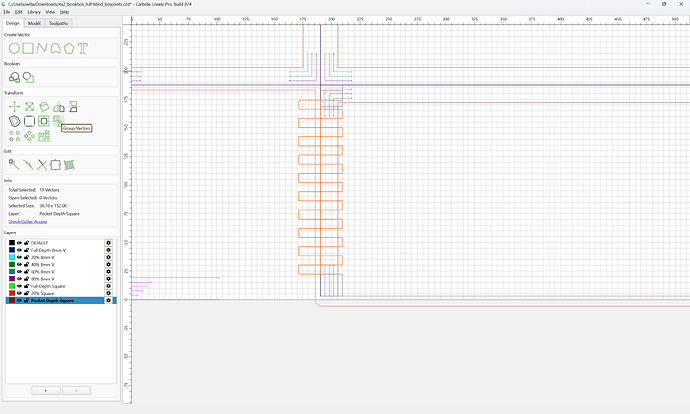Lock the Pocket Depth Square layer

[x=26, y=300]
